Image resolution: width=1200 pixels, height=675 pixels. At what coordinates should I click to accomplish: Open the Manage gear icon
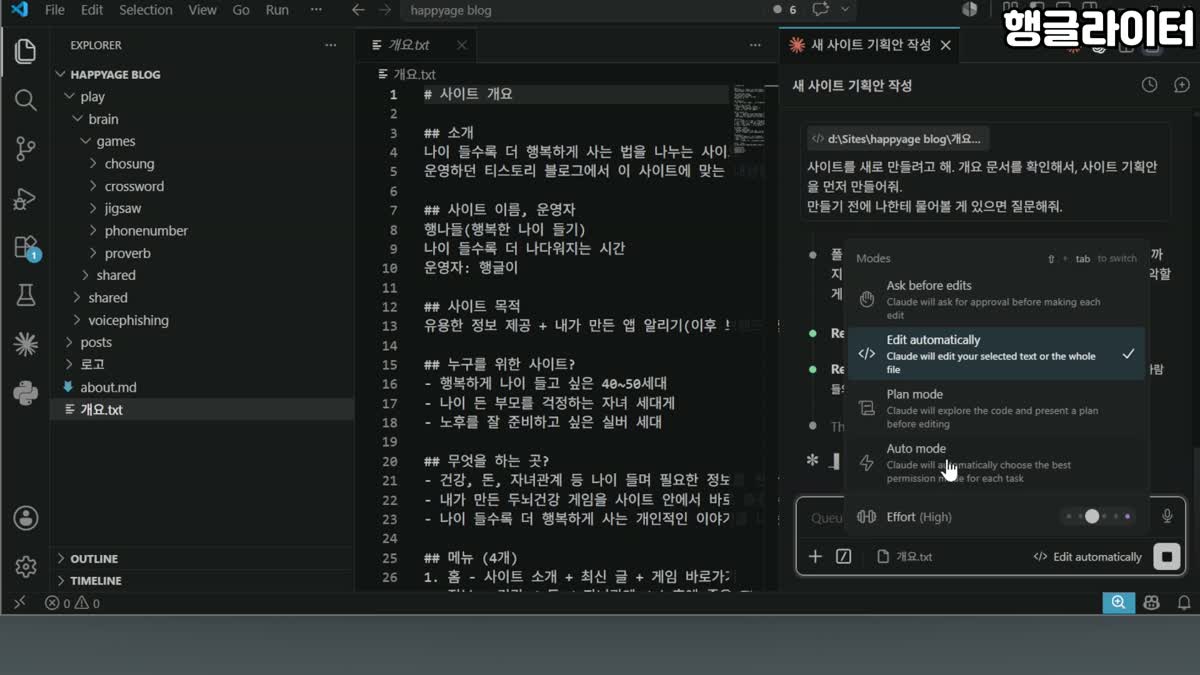[x=25, y=567]
